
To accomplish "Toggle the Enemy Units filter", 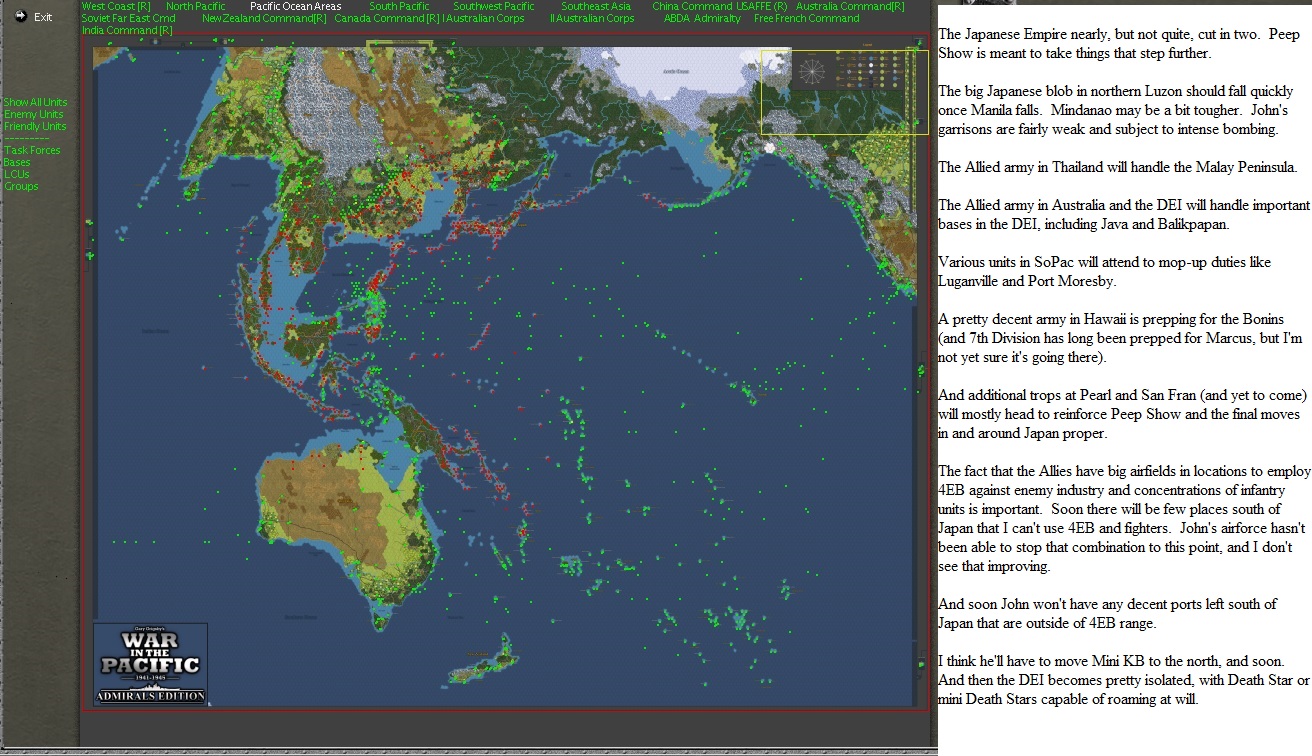I will point(33,113).
